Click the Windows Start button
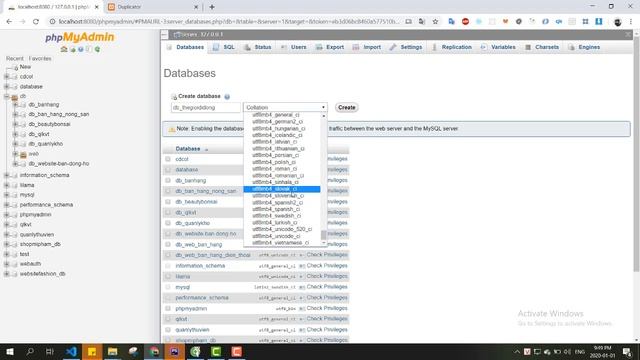This screenshot has width=640, height=360. tap(9, 351)
